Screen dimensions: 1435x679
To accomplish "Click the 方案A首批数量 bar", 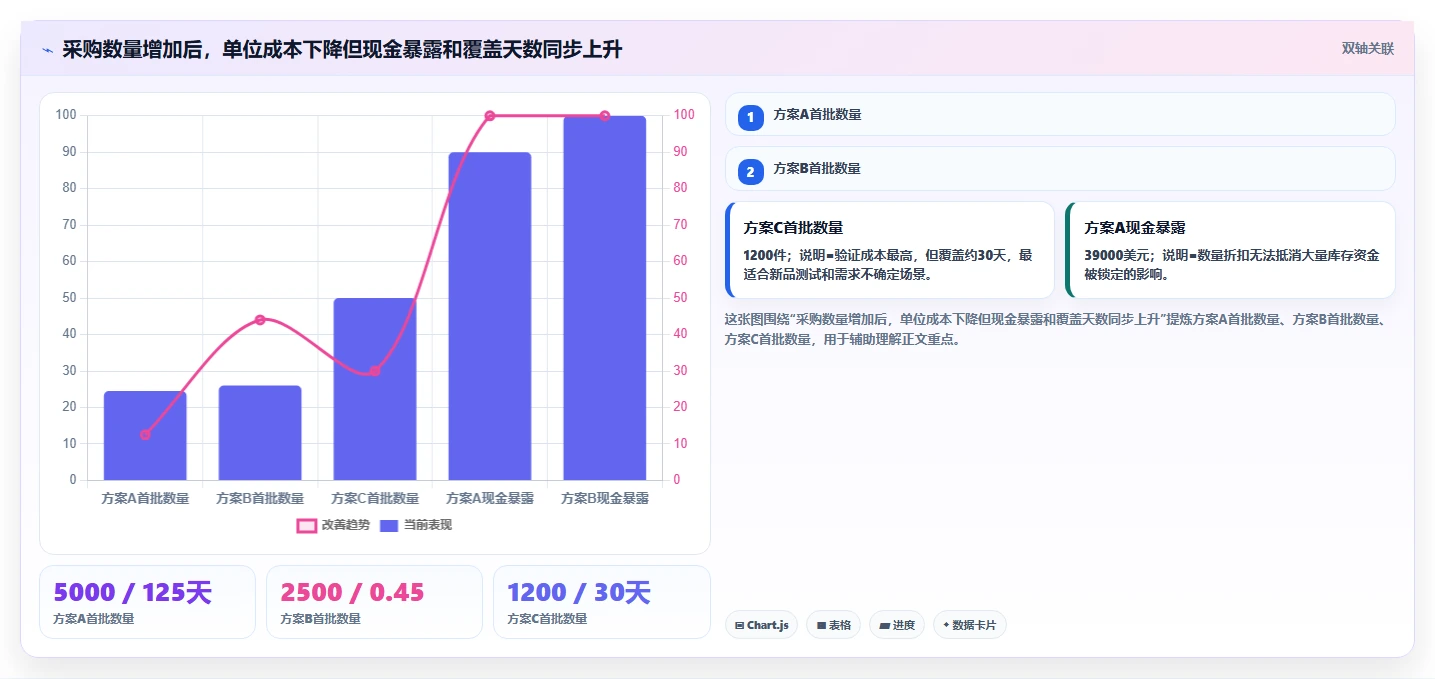I will coord(145,436).
